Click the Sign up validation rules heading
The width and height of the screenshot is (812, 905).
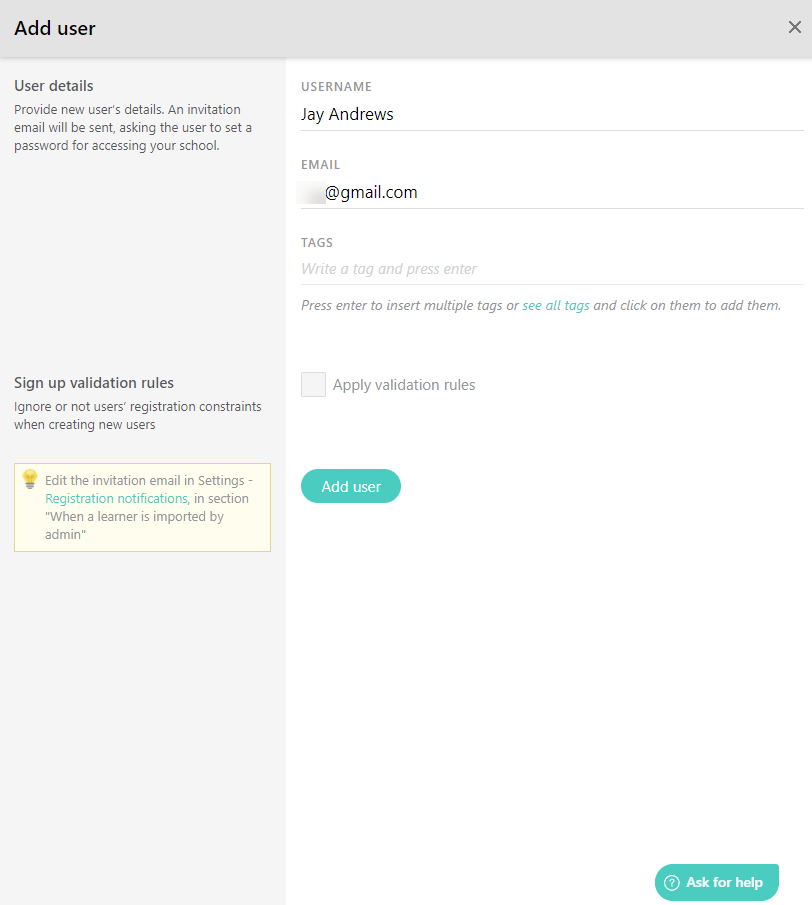pos(93,382)
